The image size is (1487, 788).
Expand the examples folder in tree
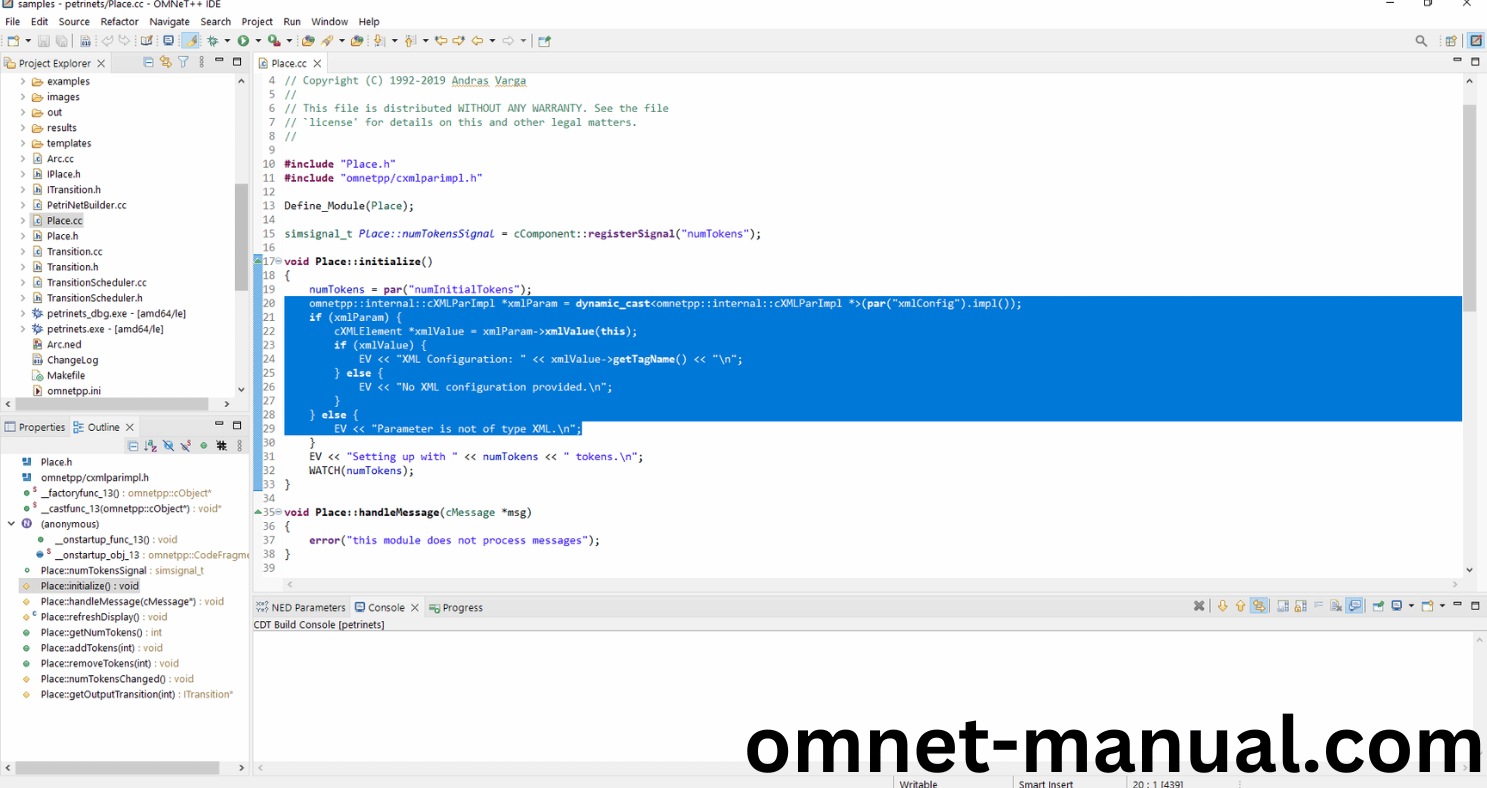pos(23,81)
